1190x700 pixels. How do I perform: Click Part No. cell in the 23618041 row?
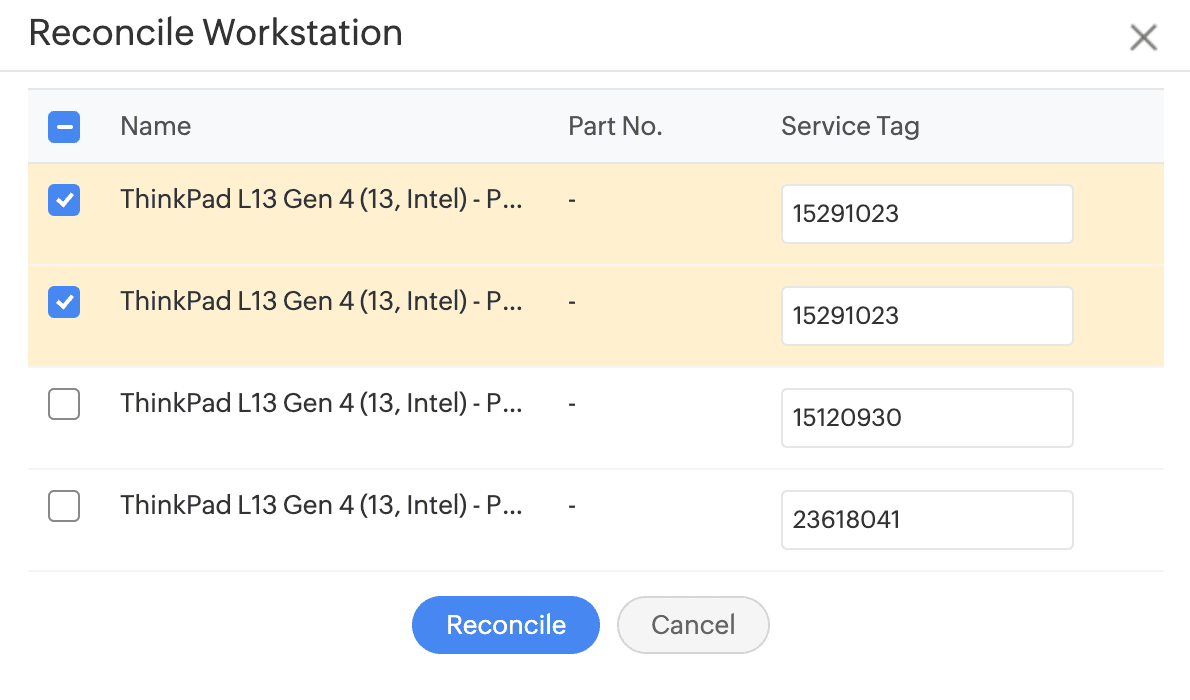coord(572,506)
